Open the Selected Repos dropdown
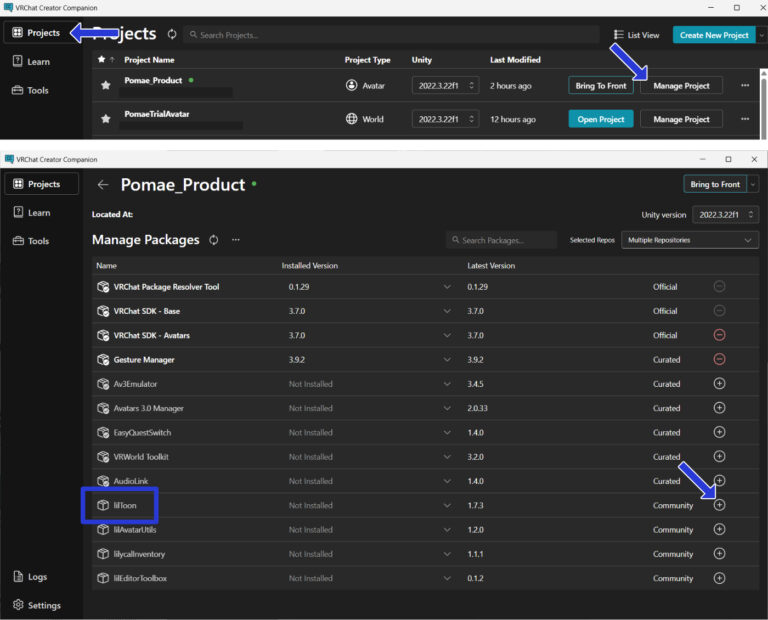The width and height of the screenshot is (768, 620). point(689,240)
